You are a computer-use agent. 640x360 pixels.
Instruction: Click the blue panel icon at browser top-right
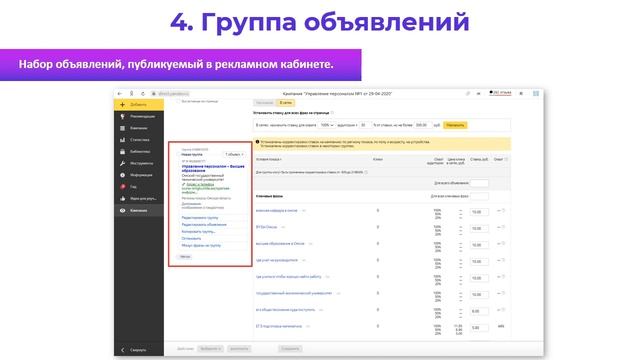pos(536,93)
